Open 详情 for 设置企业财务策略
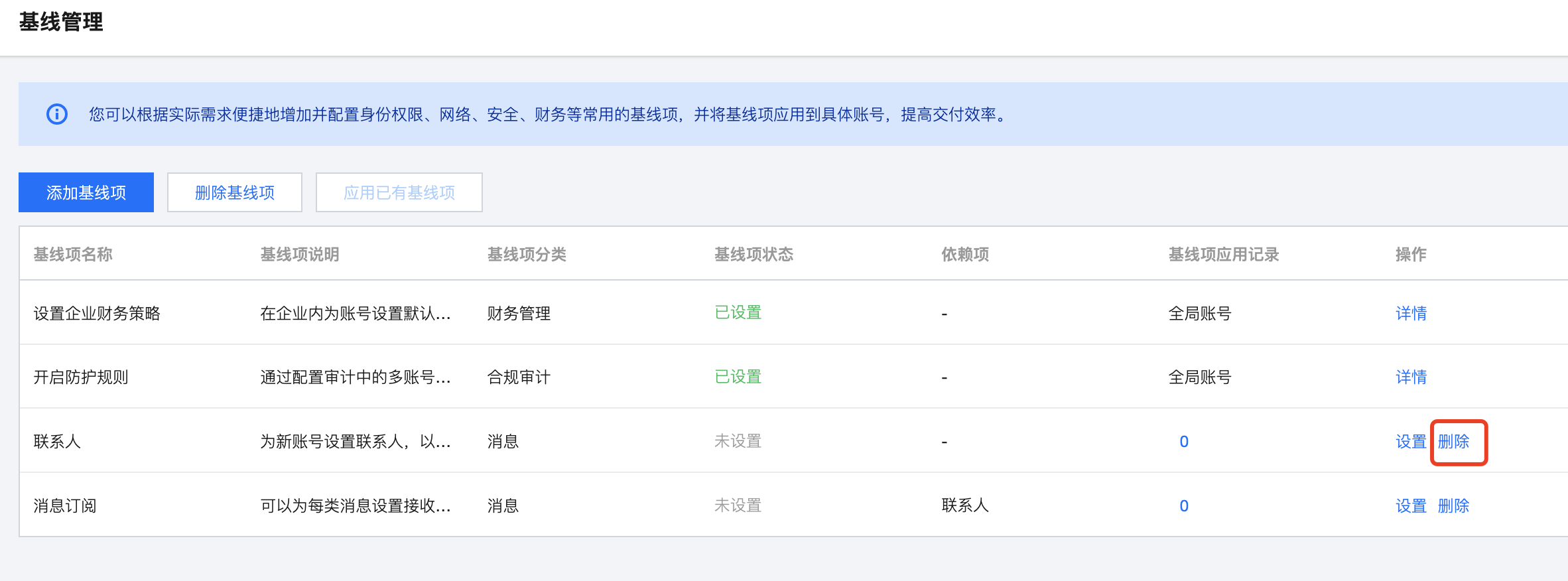The width and height of the screenshot is (1568, 581). [x=1411, y=313]
